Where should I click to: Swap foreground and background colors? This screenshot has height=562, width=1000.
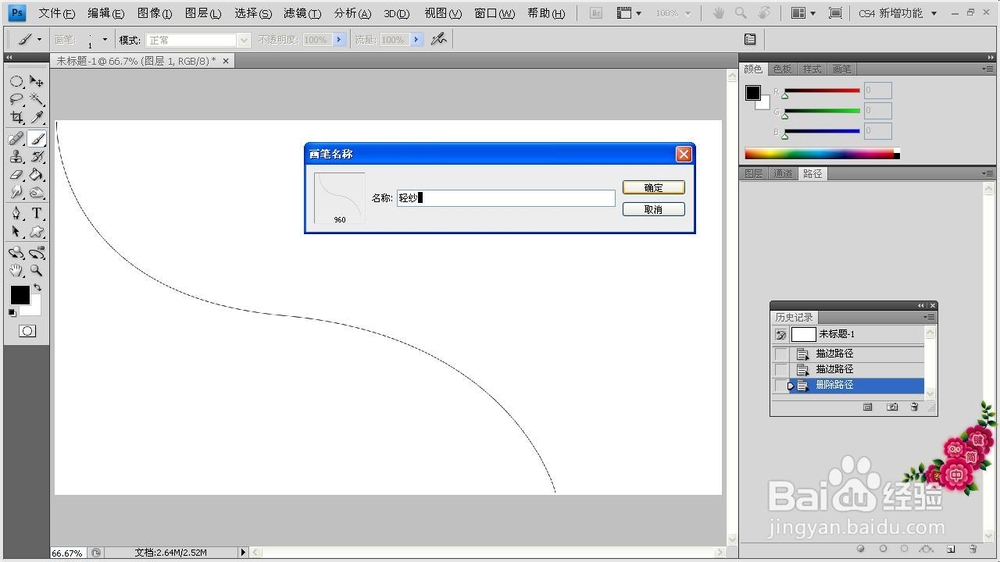37,288
